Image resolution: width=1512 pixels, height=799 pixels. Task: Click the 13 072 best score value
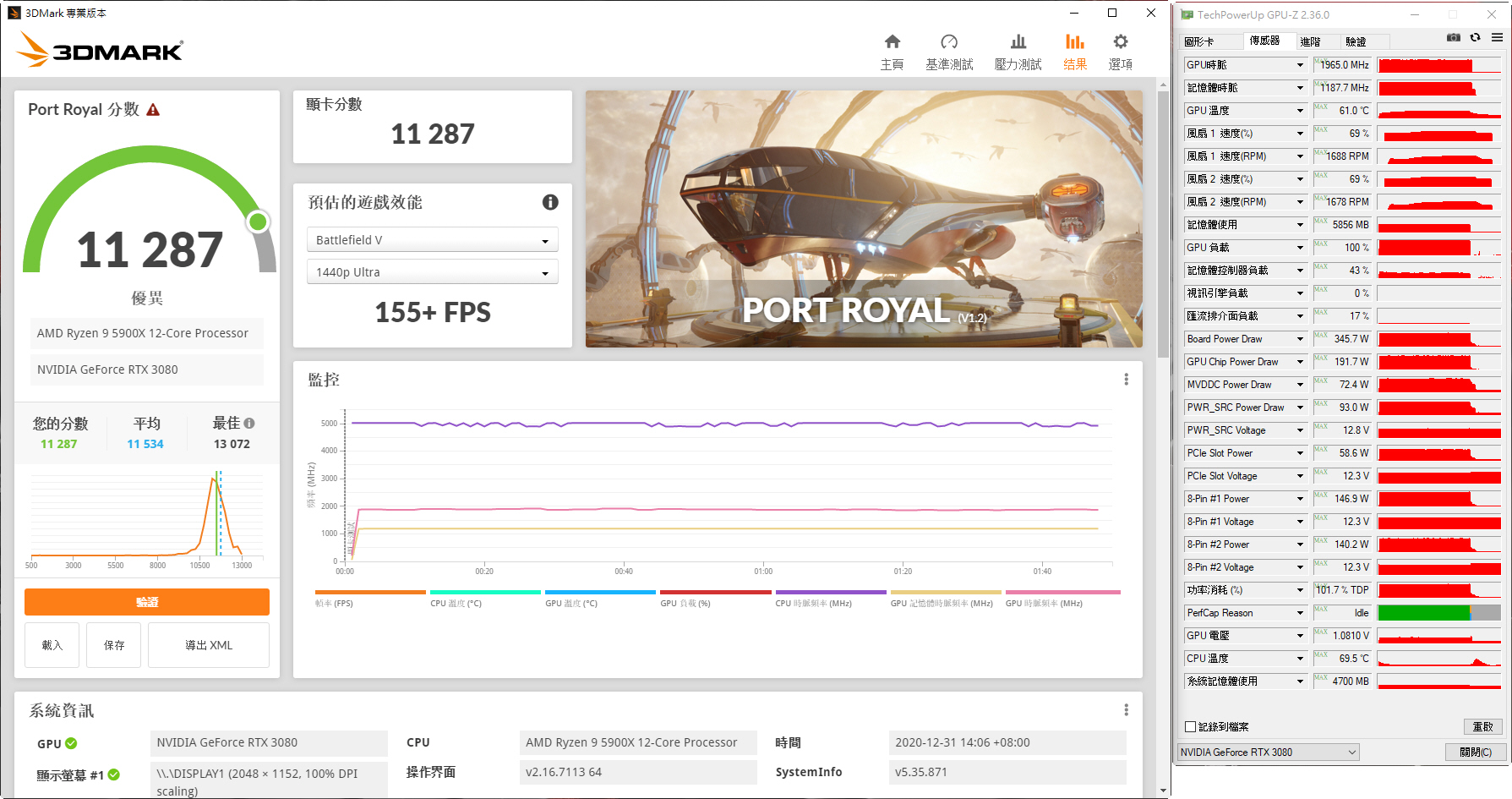pyautogui.click(x=232, y=444)
